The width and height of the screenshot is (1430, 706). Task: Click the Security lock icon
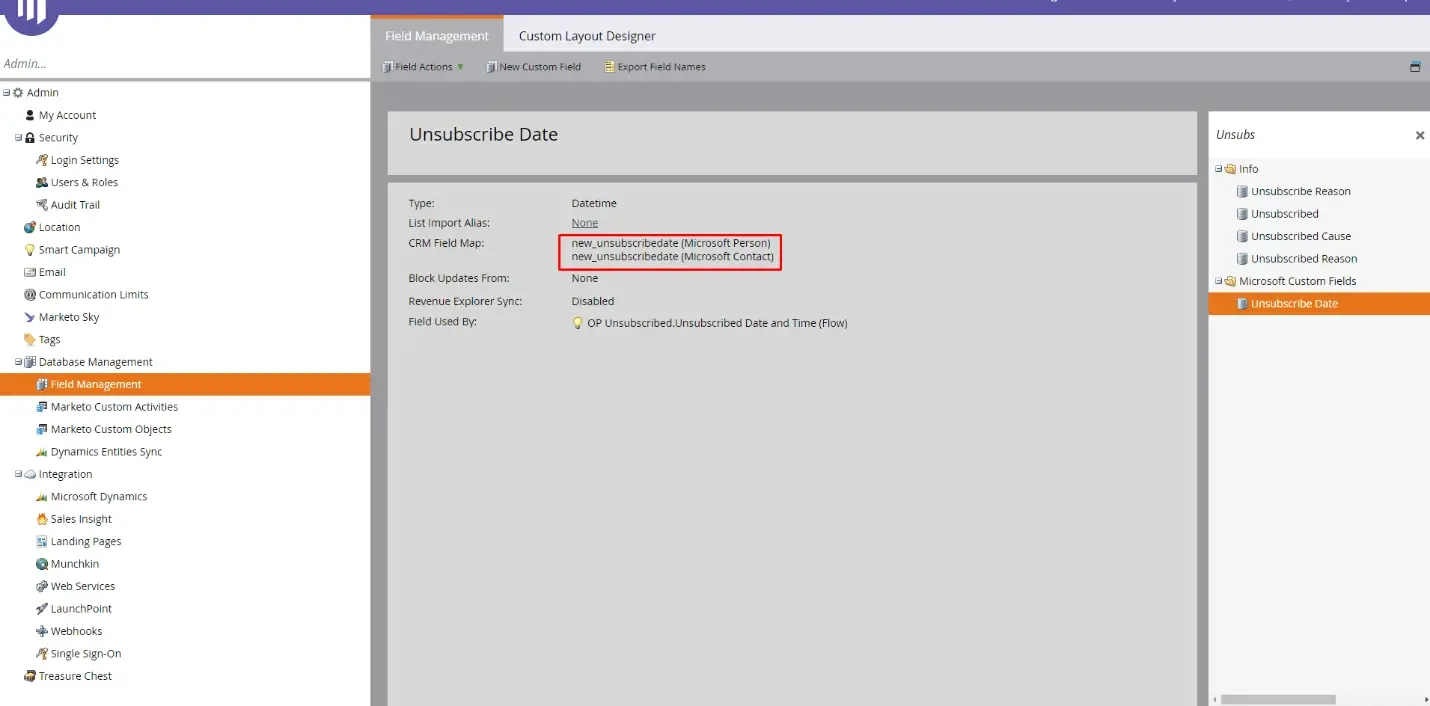[30, 138]
